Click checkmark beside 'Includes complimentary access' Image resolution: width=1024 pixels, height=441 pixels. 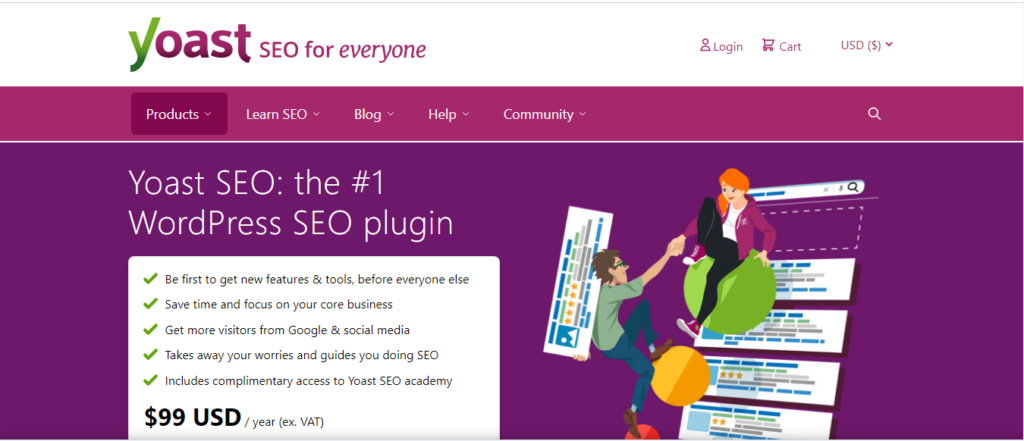tap(150, 380)
